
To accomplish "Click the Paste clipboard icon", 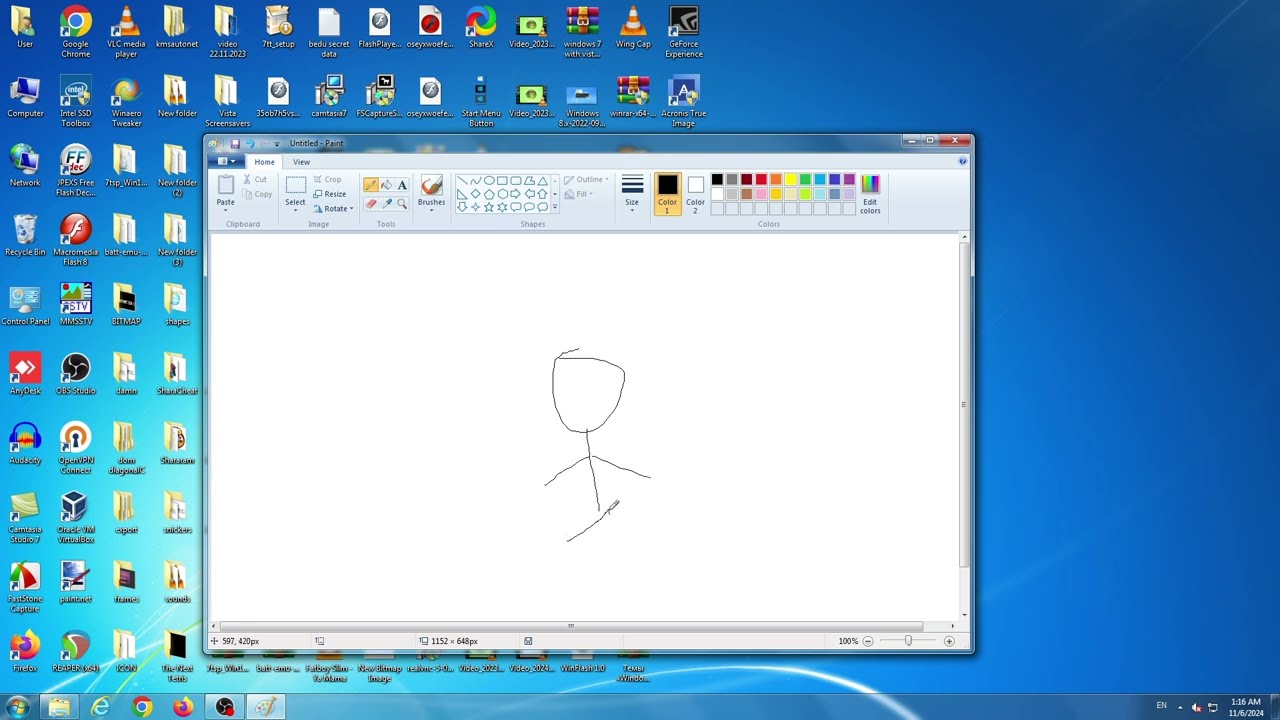I will coord(226,185).
